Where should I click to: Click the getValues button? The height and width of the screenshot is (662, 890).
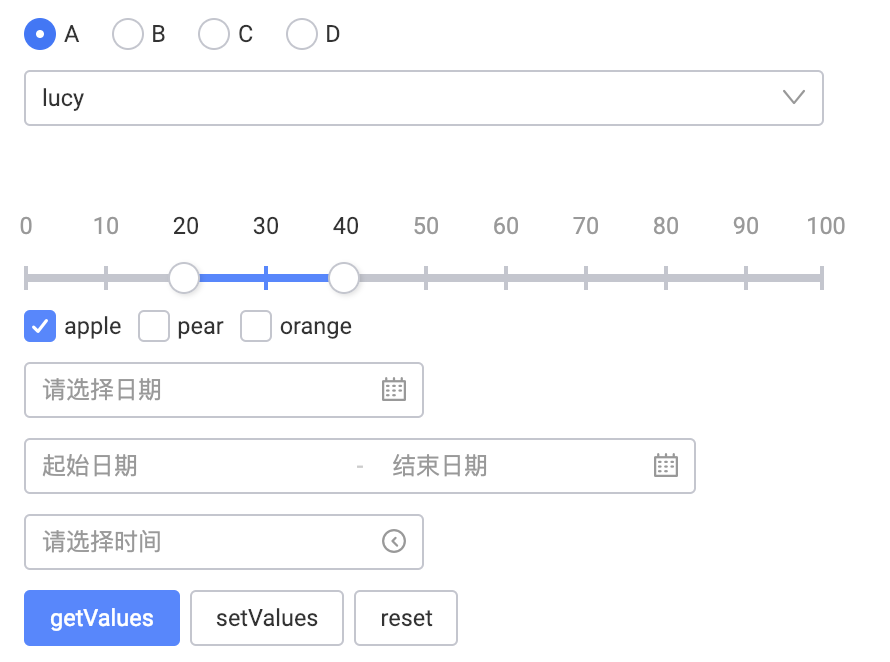click(x=102, y=618)
